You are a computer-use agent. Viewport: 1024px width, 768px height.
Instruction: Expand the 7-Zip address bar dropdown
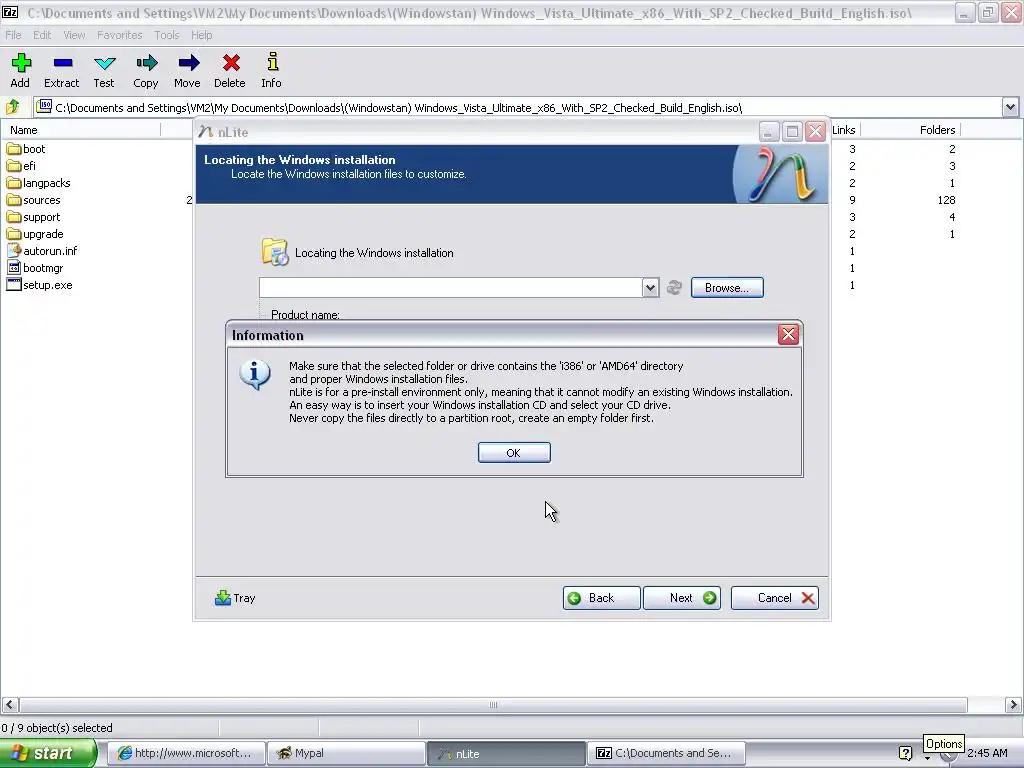(1010, 107)
